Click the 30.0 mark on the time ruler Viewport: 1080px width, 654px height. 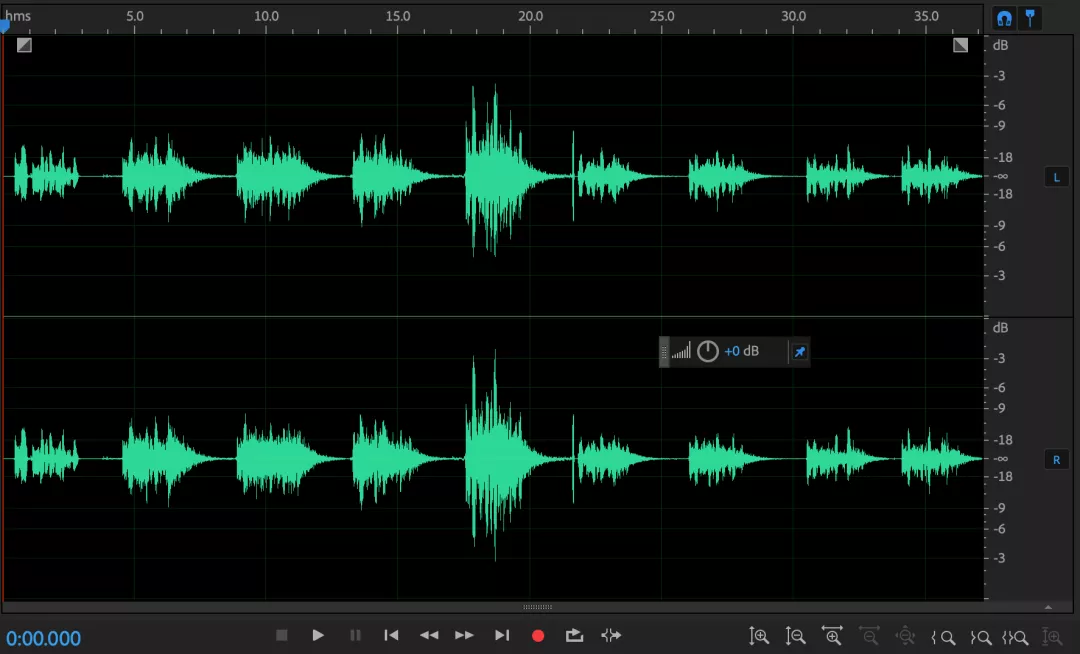[x=793, y=16]
